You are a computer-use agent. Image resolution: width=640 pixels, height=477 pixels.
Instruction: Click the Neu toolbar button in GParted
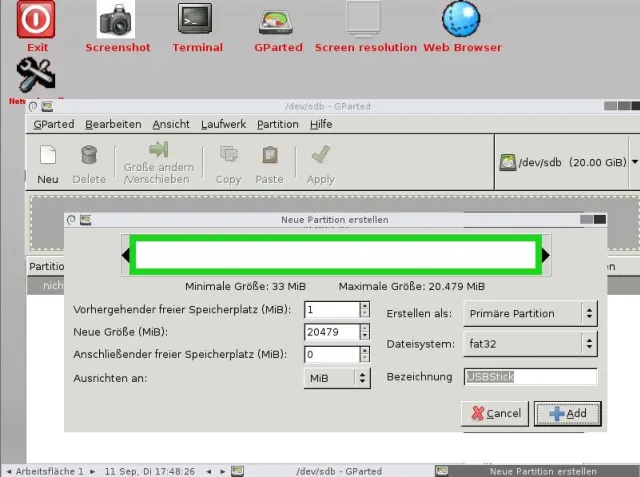coord(48,165)
